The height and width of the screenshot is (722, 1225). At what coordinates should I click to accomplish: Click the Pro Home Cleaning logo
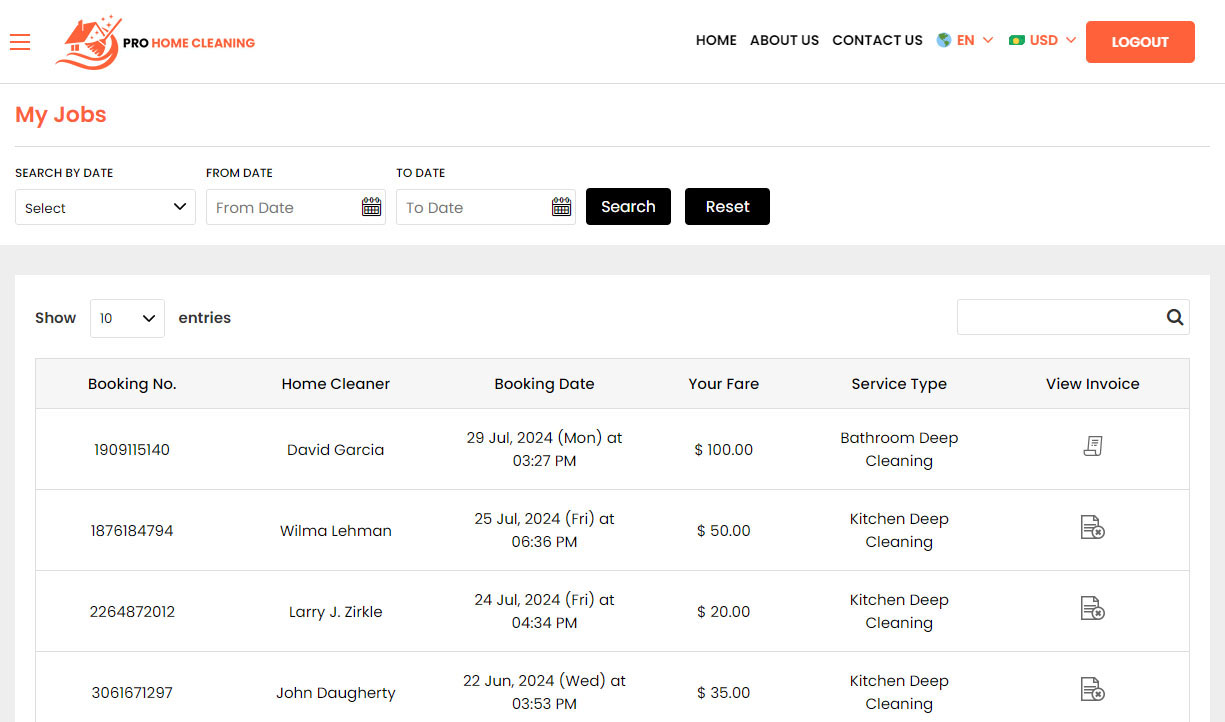[155, 41]
